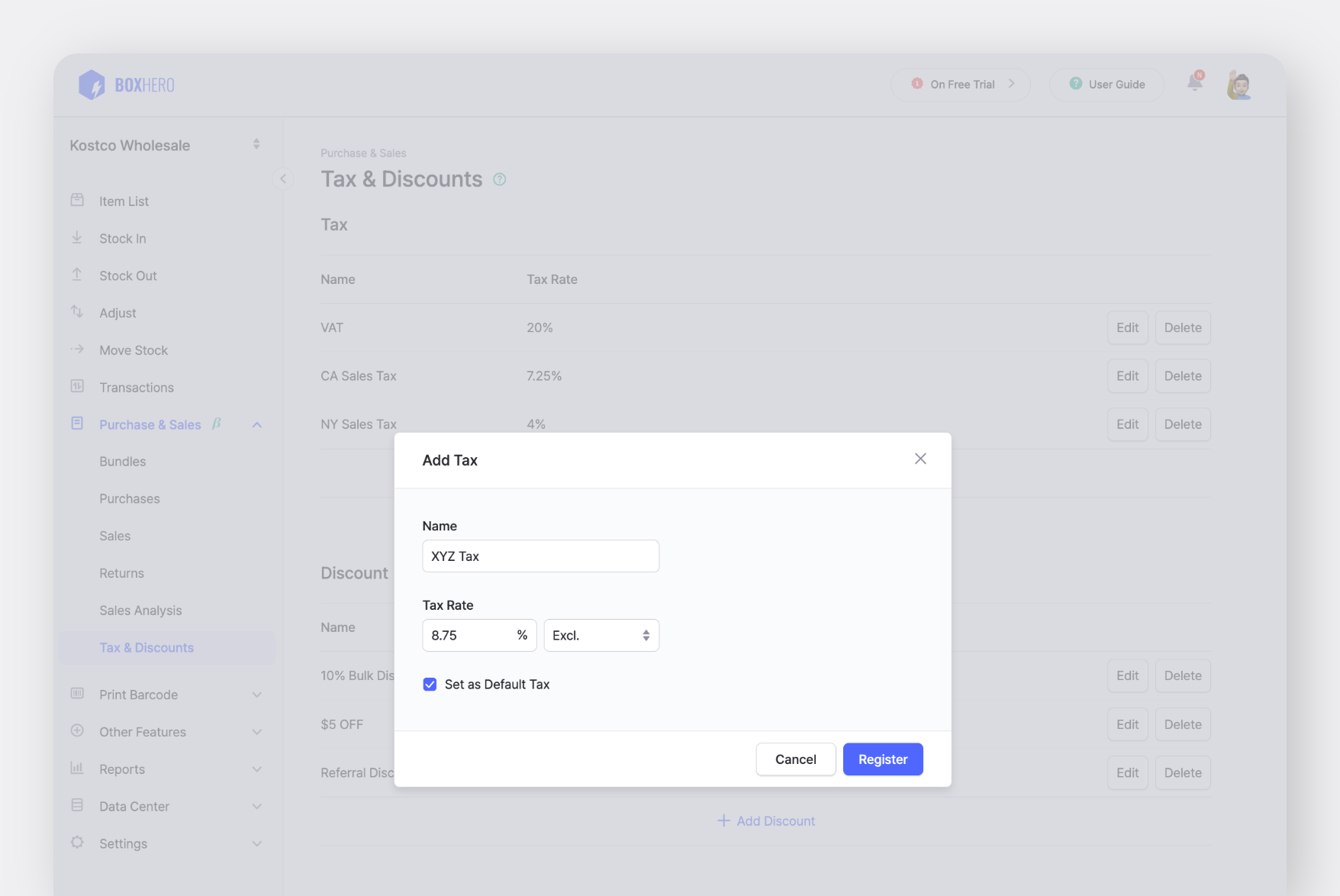Click the BoxHero logo
This screenshot has height=896, width=1340.
point(125,84)
